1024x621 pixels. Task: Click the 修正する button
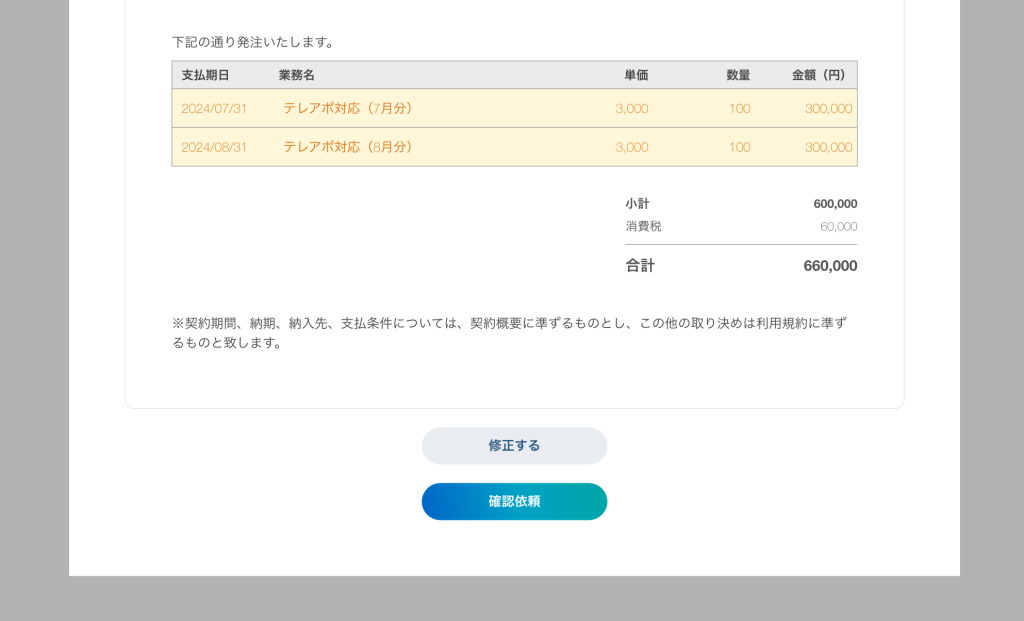click(x=514, y=446)
